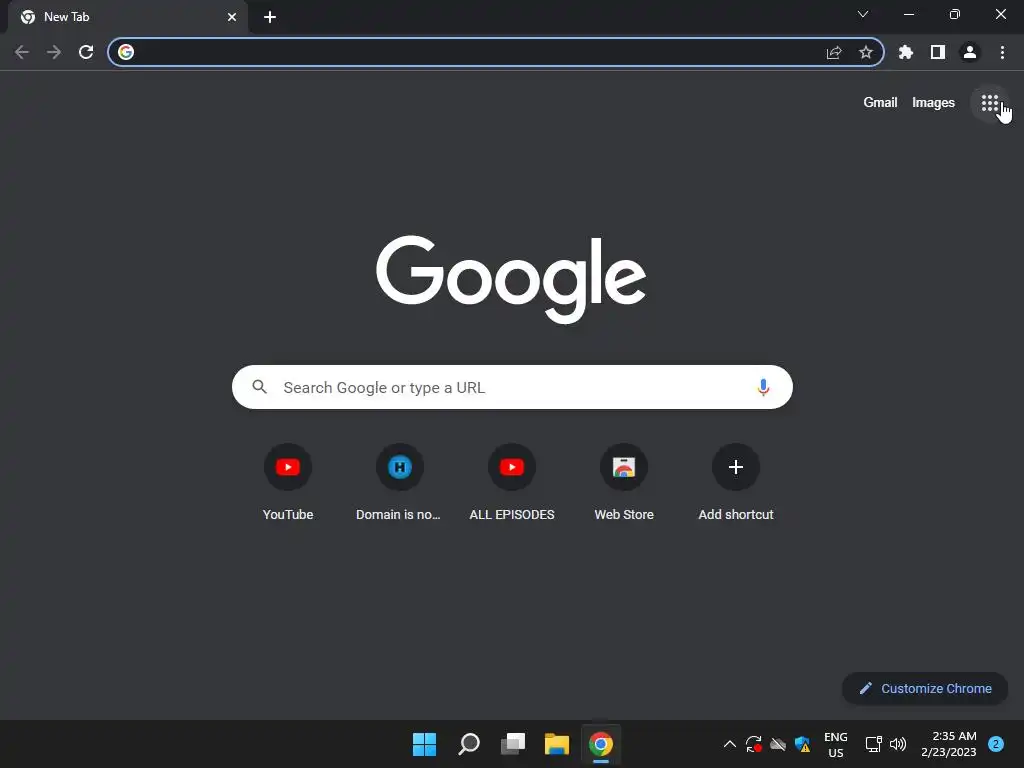
Task: Click the Google logo
Action: click(511, 280)
